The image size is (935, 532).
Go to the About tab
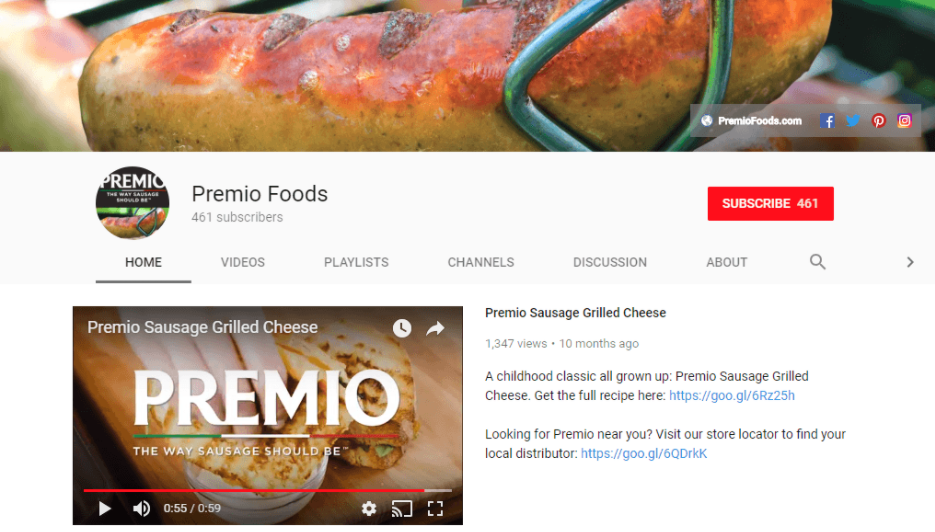pyautogui.click(x=727, y=262)
